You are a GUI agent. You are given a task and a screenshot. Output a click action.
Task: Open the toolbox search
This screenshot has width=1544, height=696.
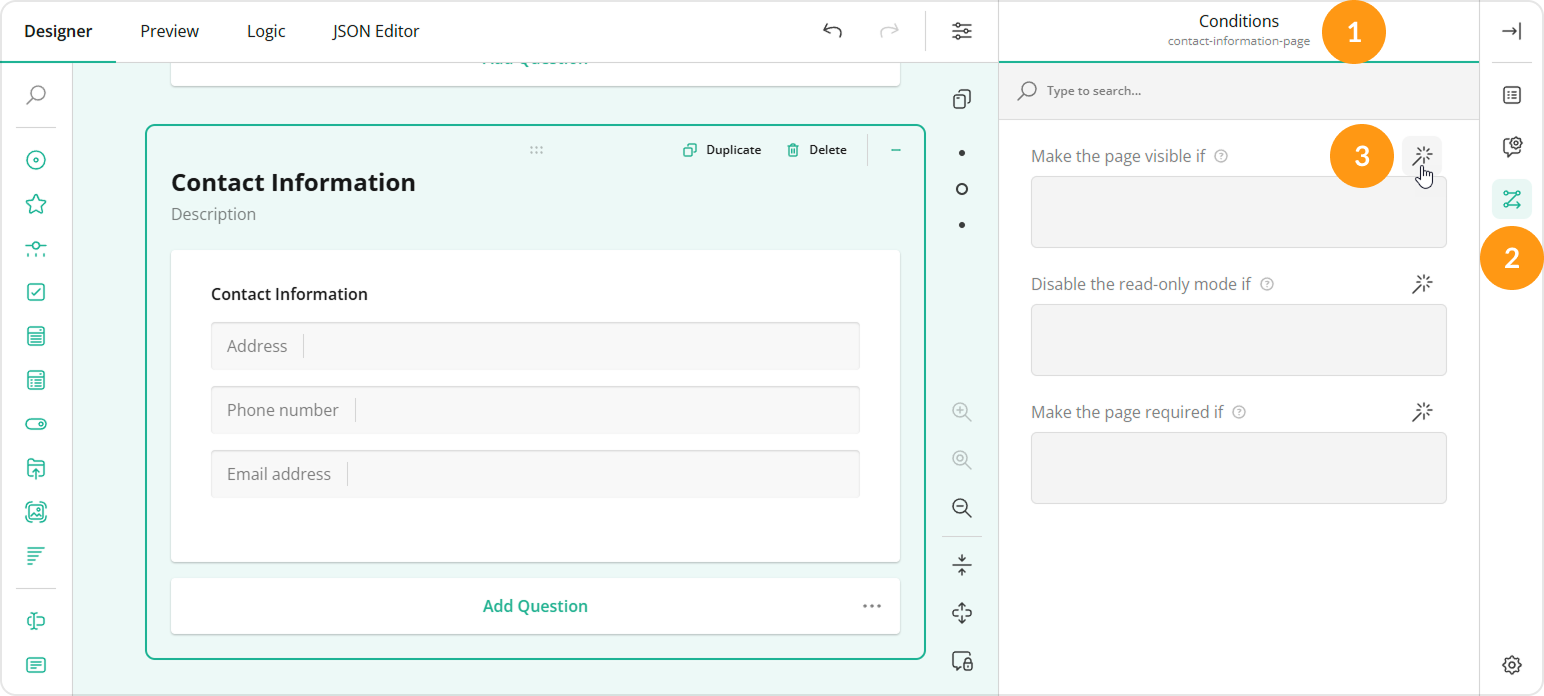pyautogui.click(x=36, y=95)
